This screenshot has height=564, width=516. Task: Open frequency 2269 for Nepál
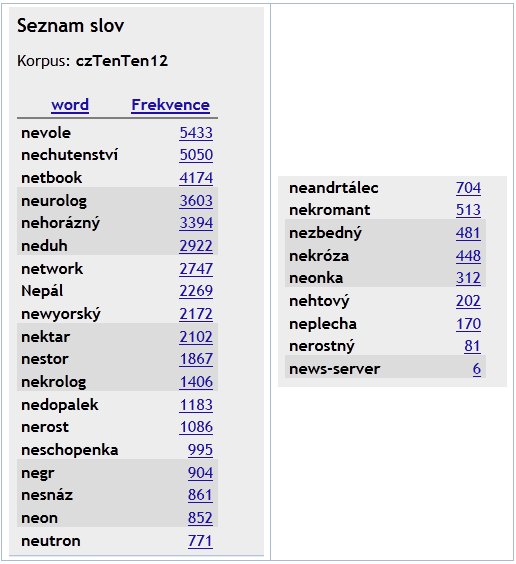pos(196,291)
